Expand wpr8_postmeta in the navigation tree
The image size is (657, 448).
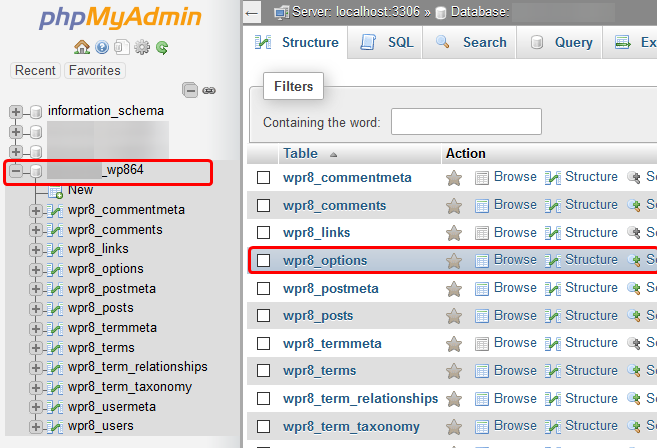click(x=36, y=289)
